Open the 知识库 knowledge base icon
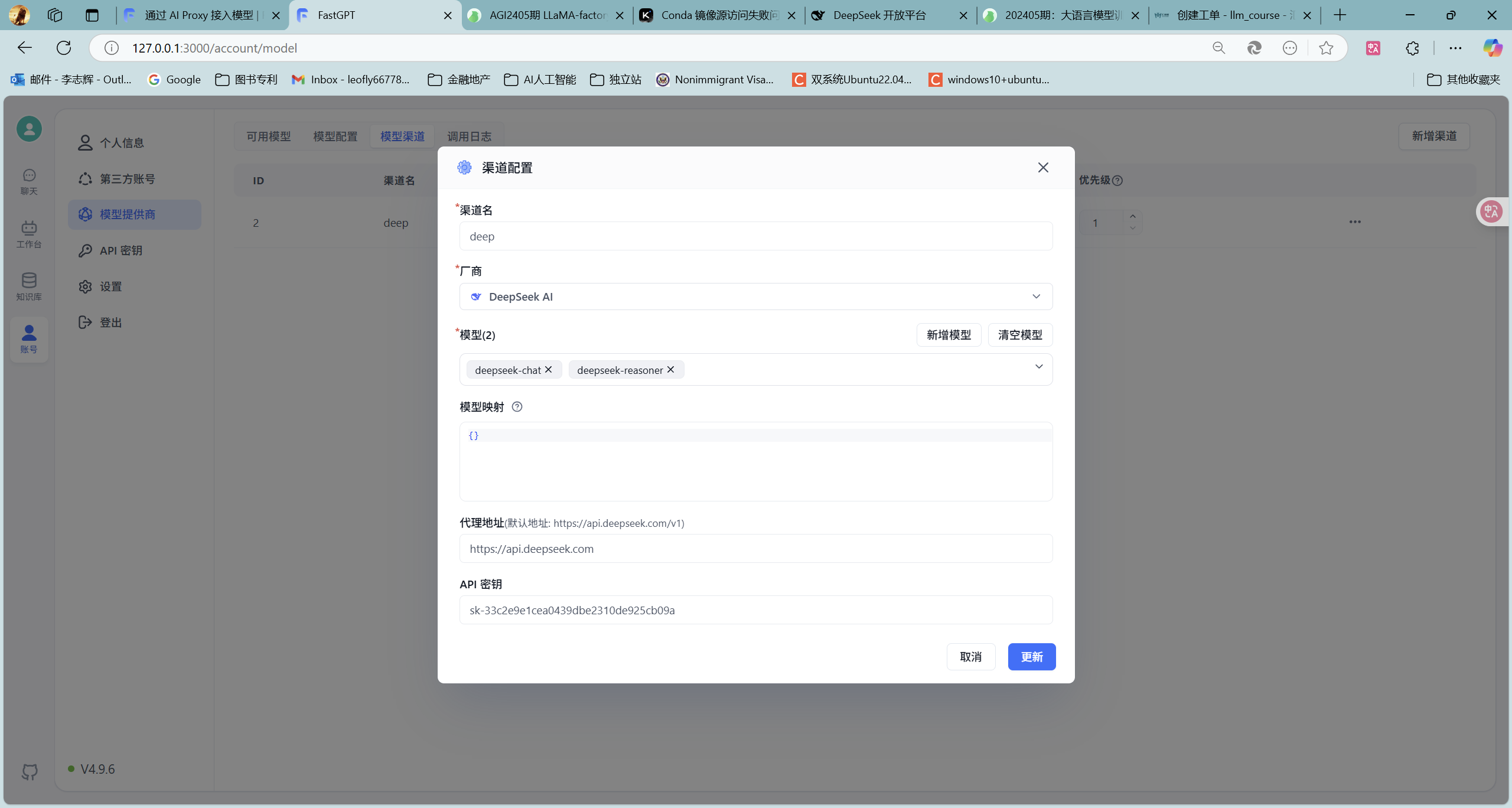1512x808 pixels. point(29,286)
